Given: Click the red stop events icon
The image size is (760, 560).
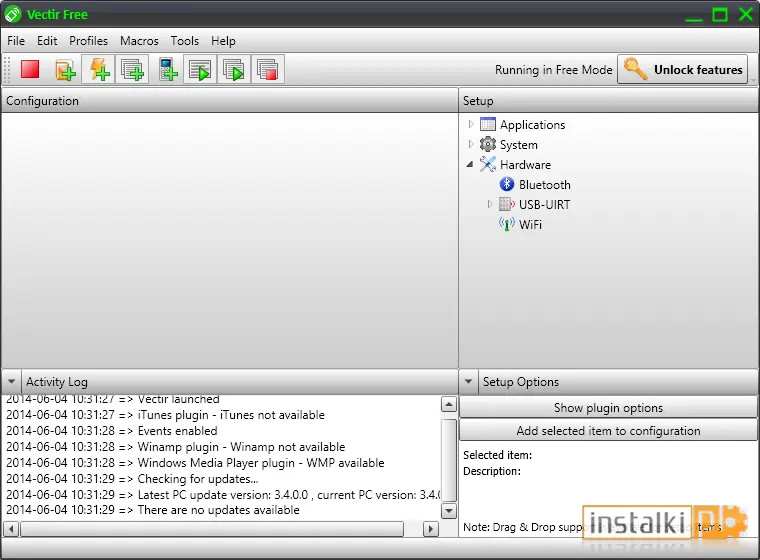Looking at the screenshot, I should pos(30,69).
